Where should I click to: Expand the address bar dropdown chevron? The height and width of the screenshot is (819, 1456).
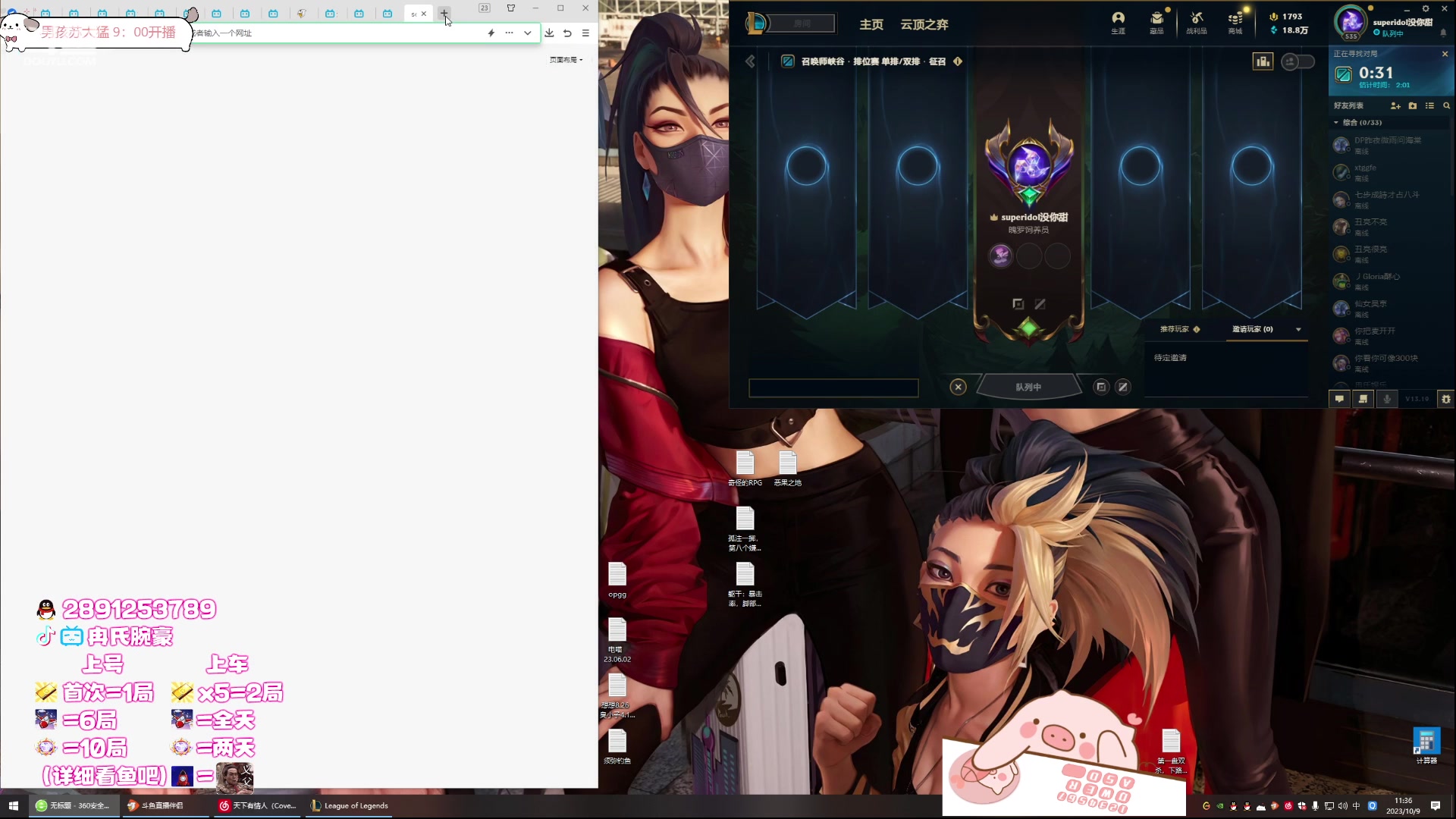pyautogui.click(x=527, y=33)
